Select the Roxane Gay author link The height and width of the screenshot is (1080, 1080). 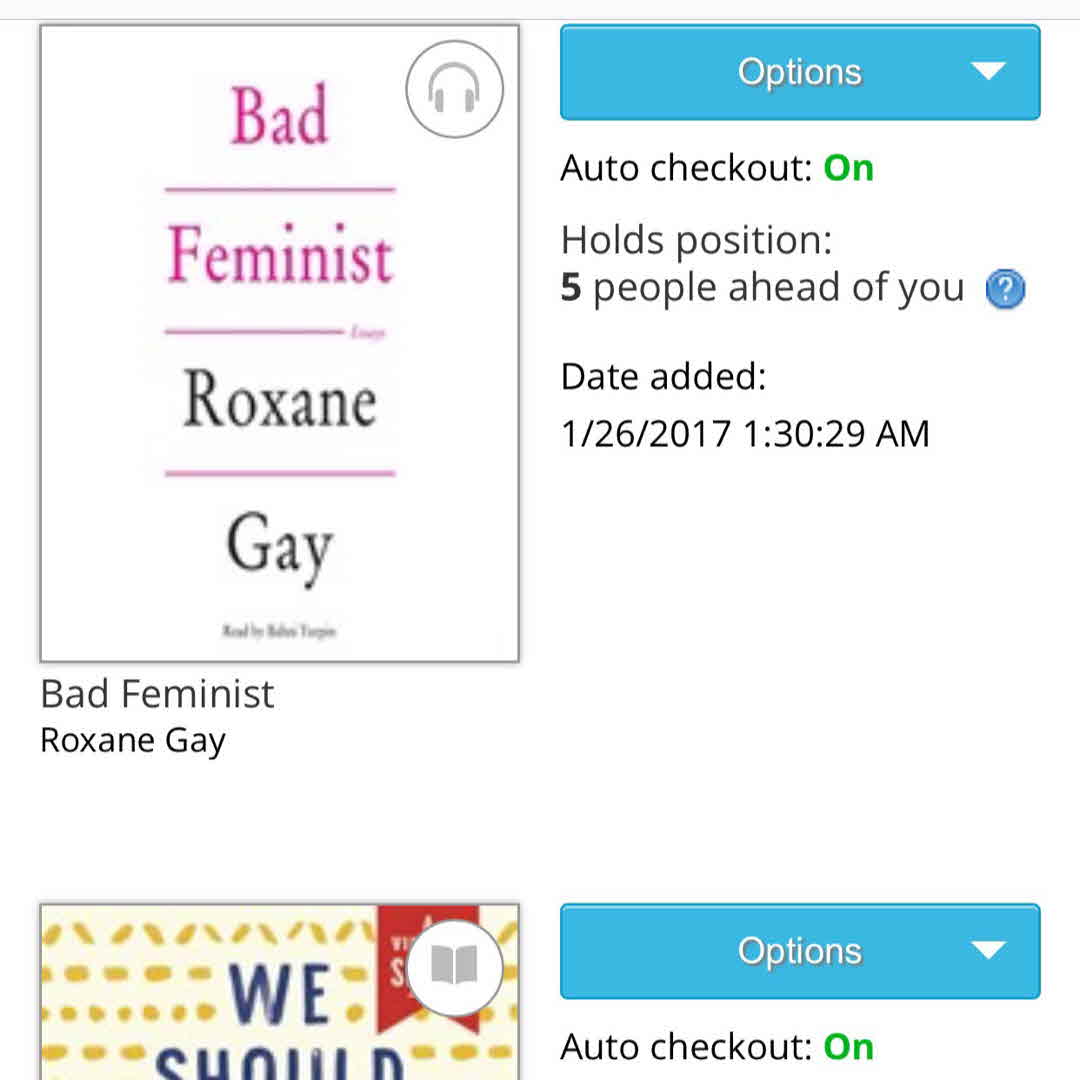[133, 741]
